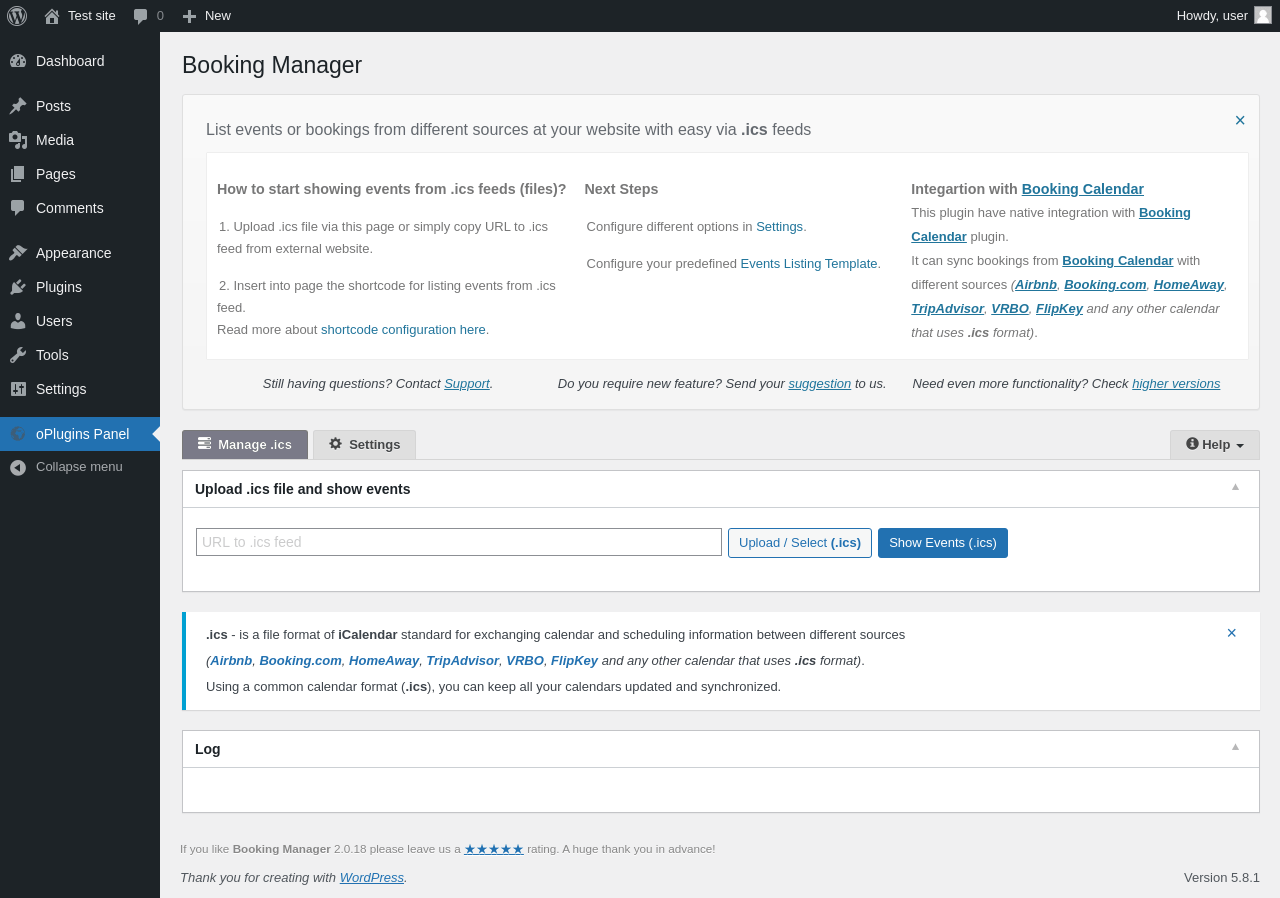Image resolution: width=1280 pixels, height=898 pixels.
Task: Click the Media icon in sidebar
Action: (18, 140)
